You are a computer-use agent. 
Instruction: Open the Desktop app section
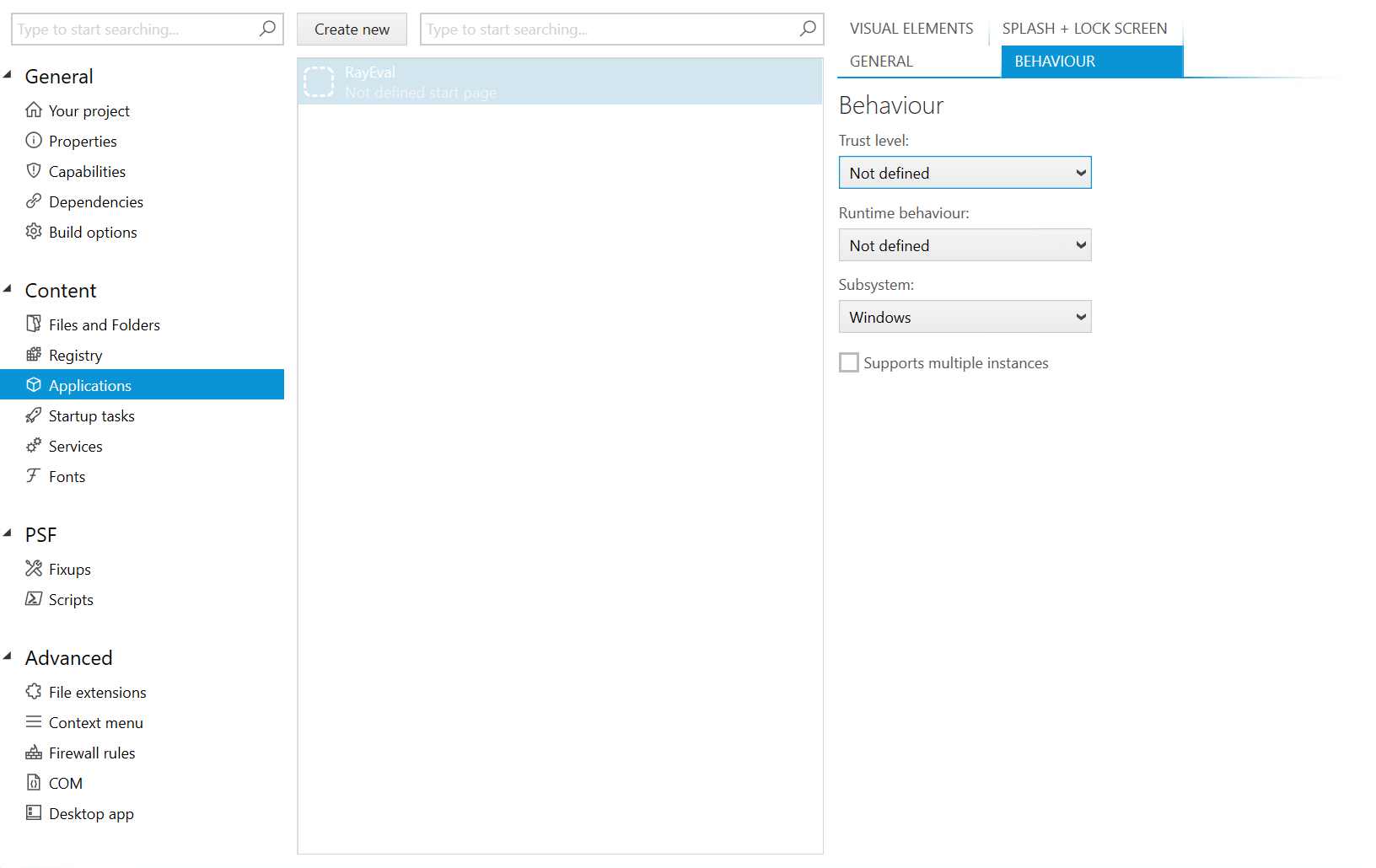point(90,813)
